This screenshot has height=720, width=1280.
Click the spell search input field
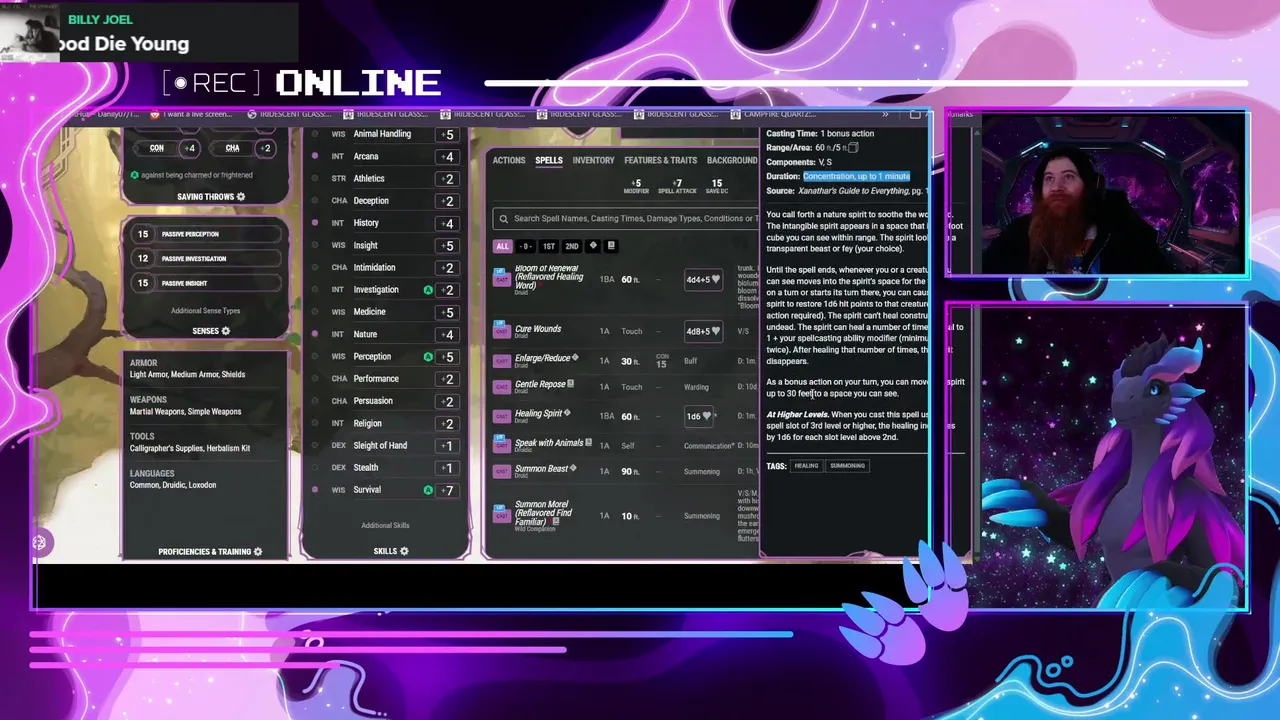tap(626, 218)
